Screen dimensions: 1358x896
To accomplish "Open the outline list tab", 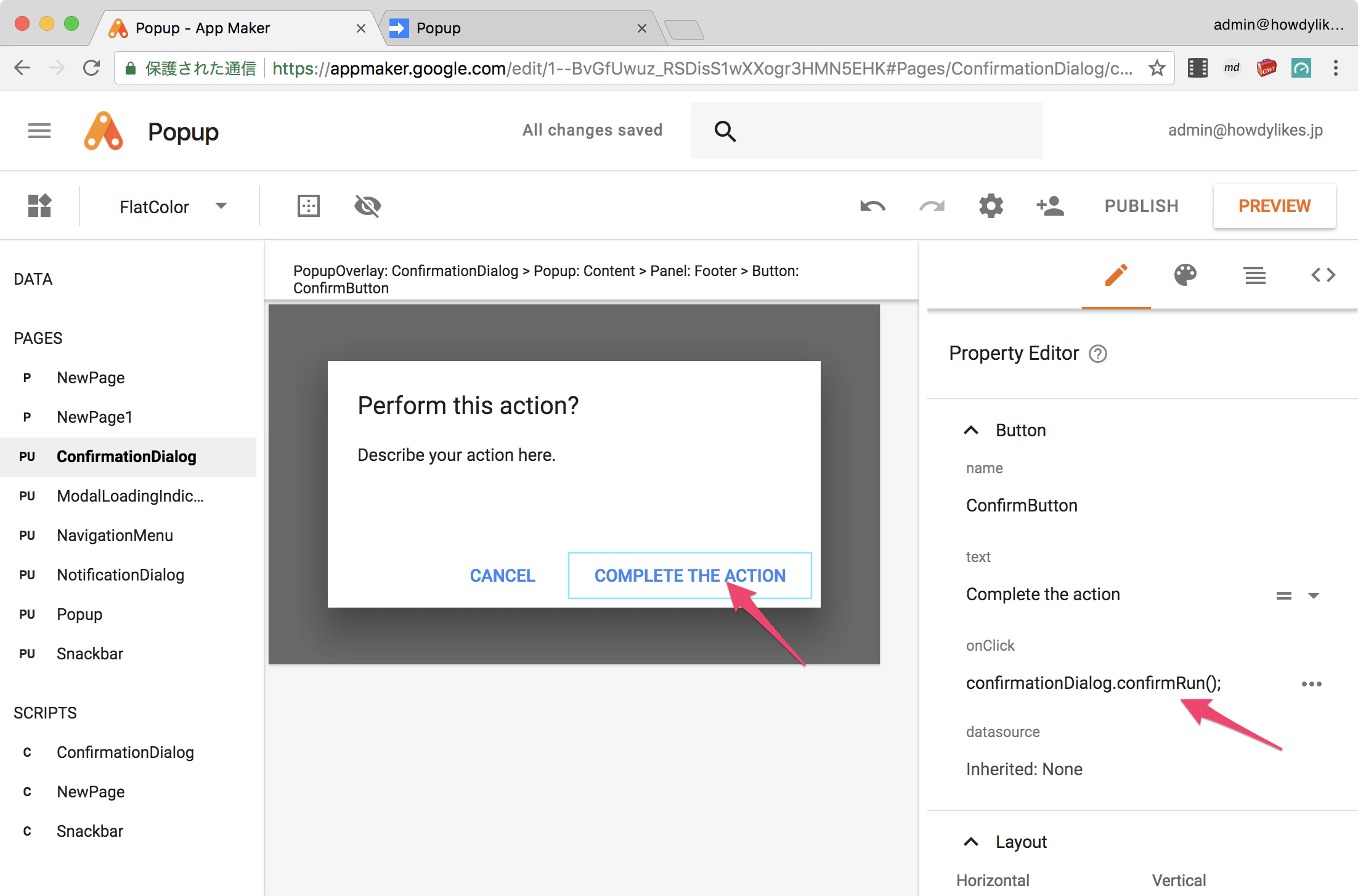I will (x=1254, y=275).
